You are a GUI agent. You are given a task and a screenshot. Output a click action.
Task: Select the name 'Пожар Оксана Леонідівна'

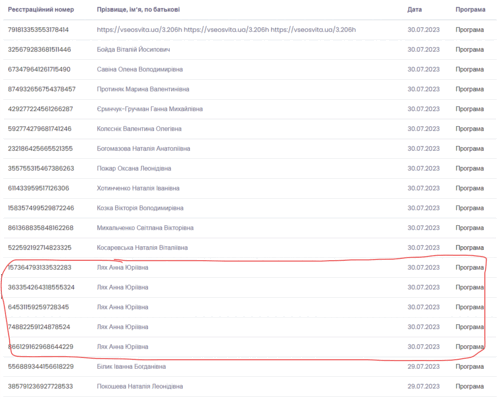coord(134,168)
